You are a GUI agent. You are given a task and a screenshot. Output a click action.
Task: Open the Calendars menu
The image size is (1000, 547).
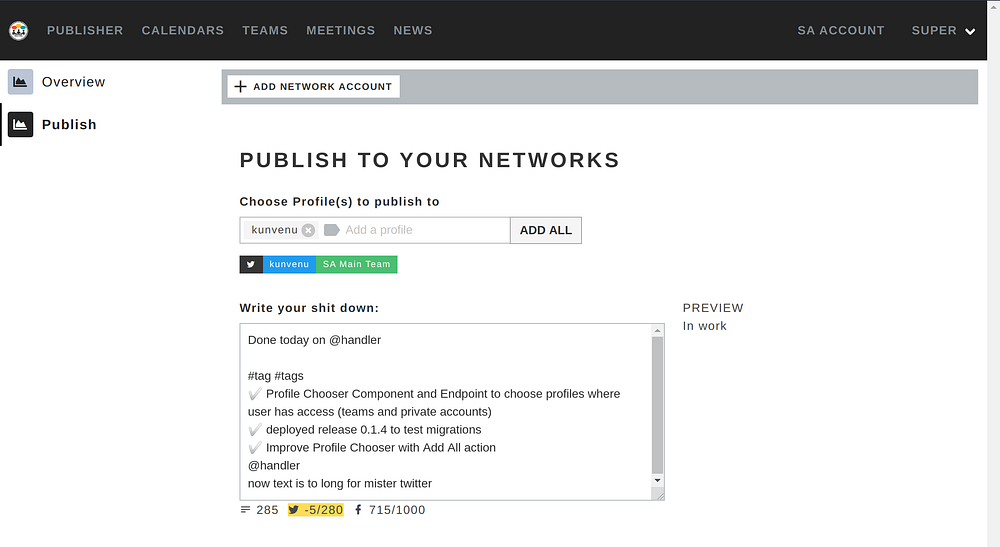tap(183, 31)
